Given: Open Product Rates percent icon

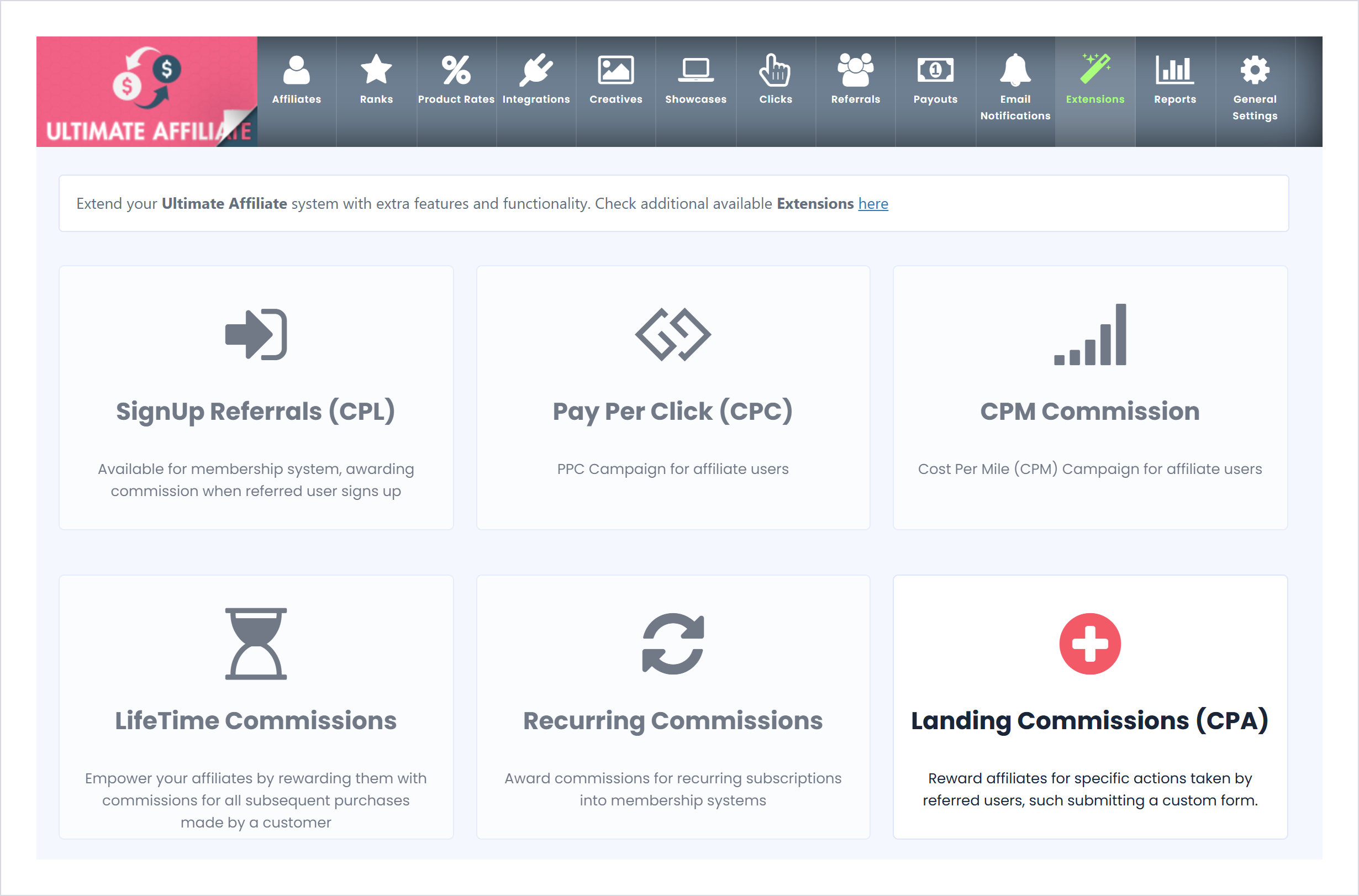Looking at the screenshot, I should pos(456,70).
